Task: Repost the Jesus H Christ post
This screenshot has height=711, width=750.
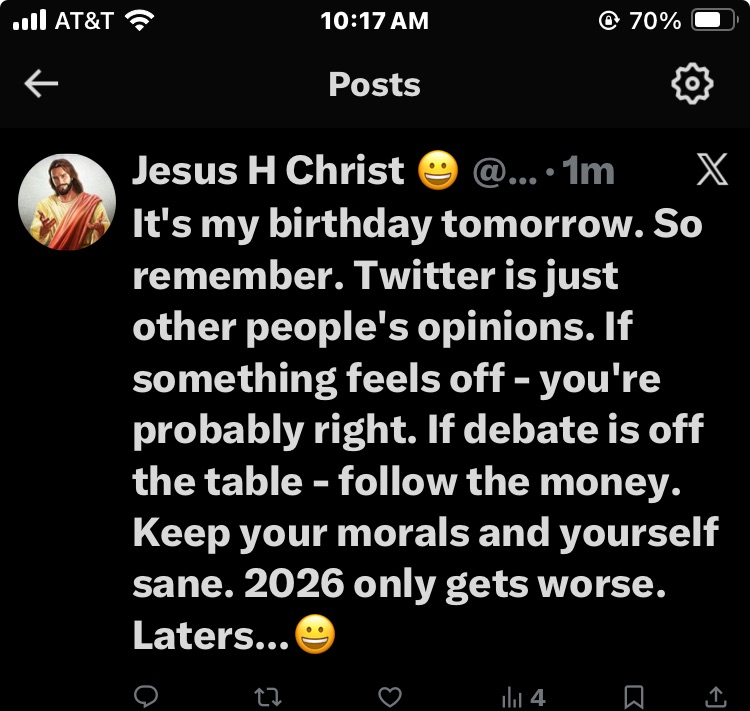Action: coord(268,695)
